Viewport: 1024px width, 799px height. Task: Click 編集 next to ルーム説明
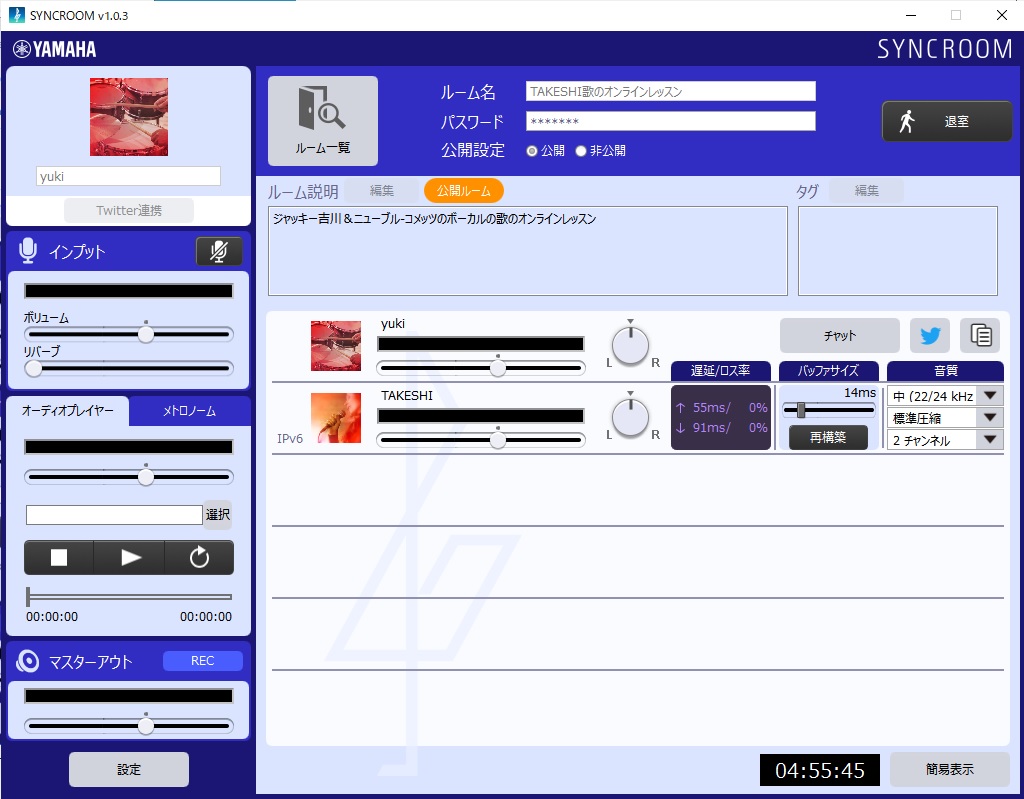pyautogui.click(x=381, y=191)
